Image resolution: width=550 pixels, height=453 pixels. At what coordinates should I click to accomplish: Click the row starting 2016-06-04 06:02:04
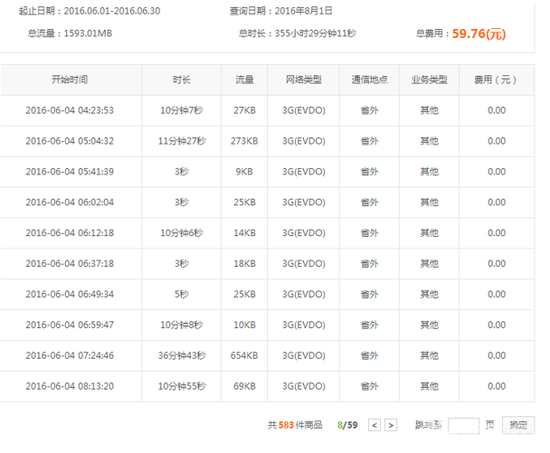[x=267, y=202]
